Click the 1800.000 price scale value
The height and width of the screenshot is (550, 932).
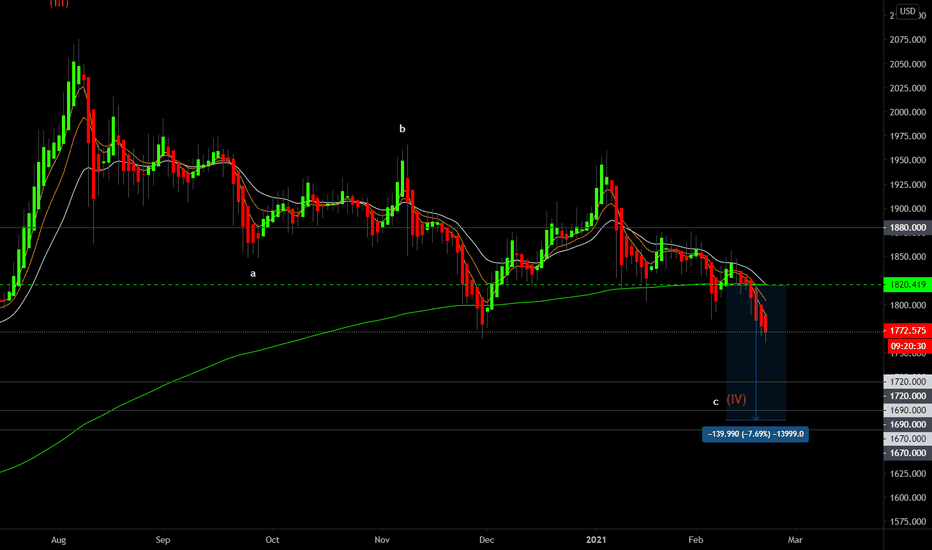pos(908,306)
